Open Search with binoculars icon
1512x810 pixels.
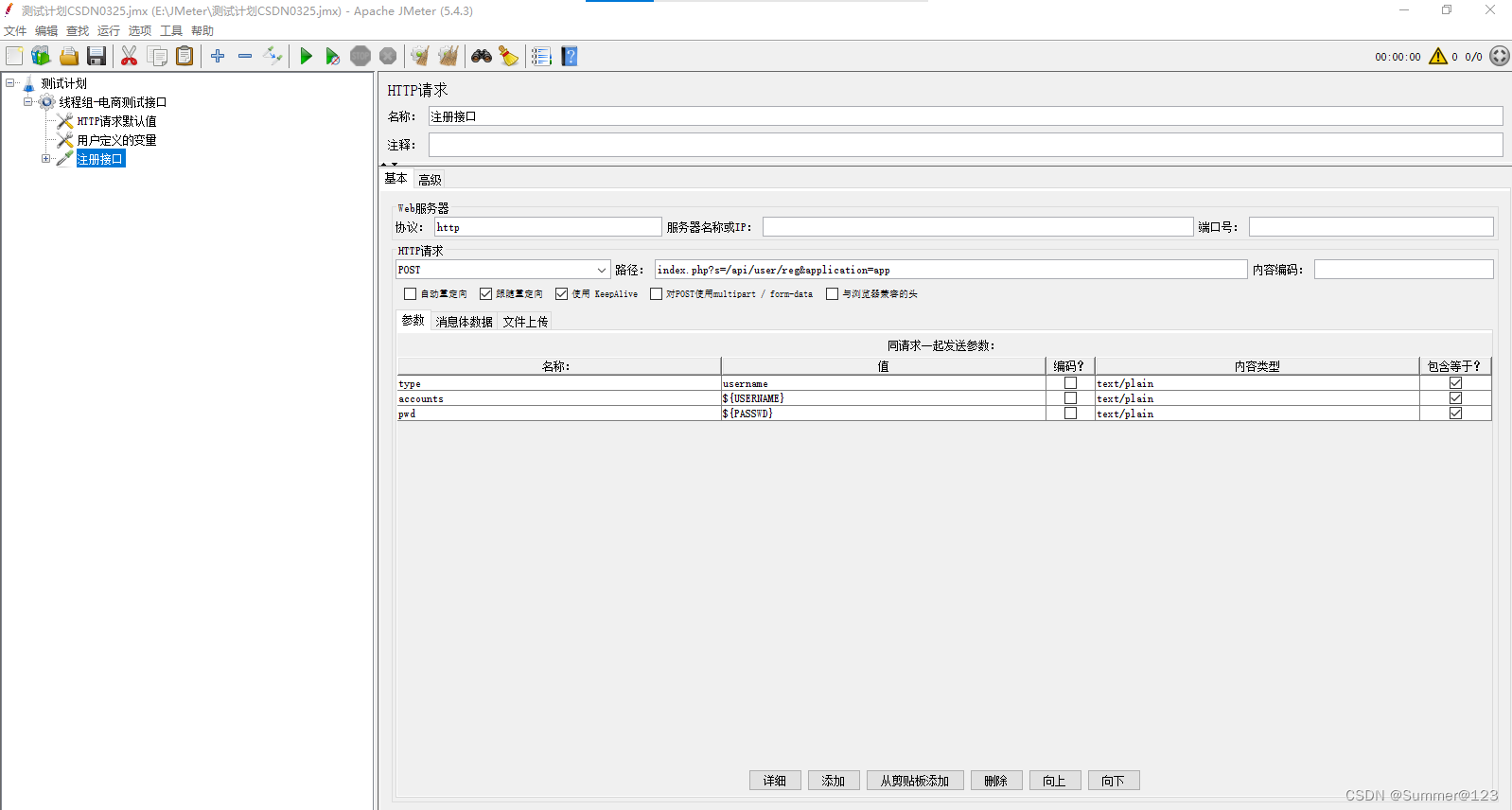tap(482, 57)
